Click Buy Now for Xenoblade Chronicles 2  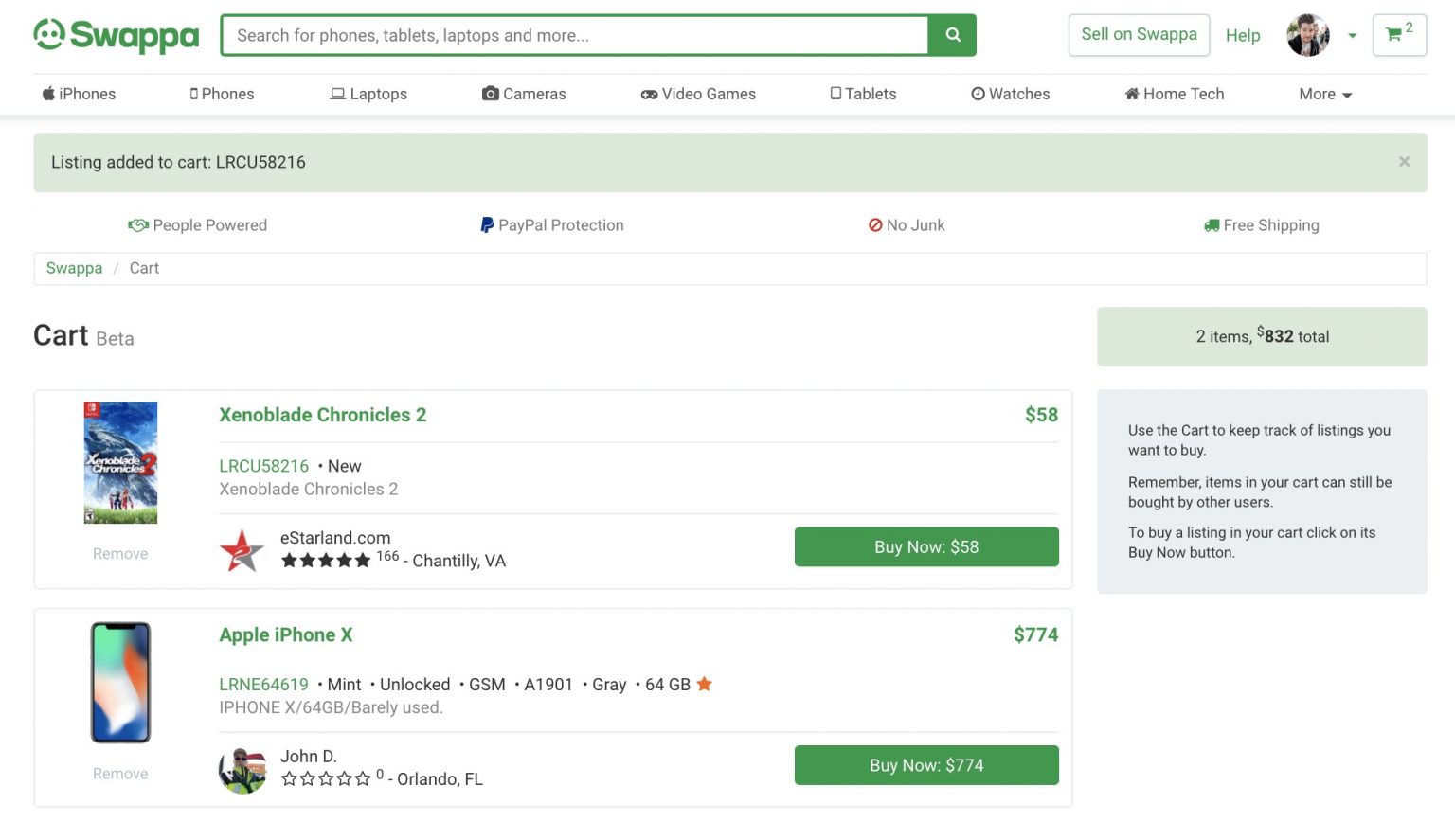pos(925,546)
